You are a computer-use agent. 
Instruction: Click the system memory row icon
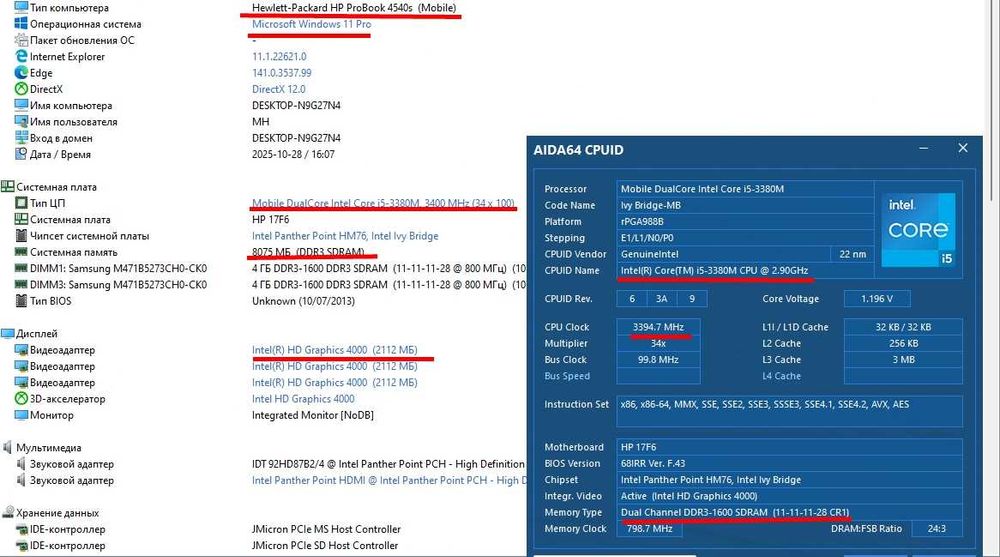click(x=21, y=252)
